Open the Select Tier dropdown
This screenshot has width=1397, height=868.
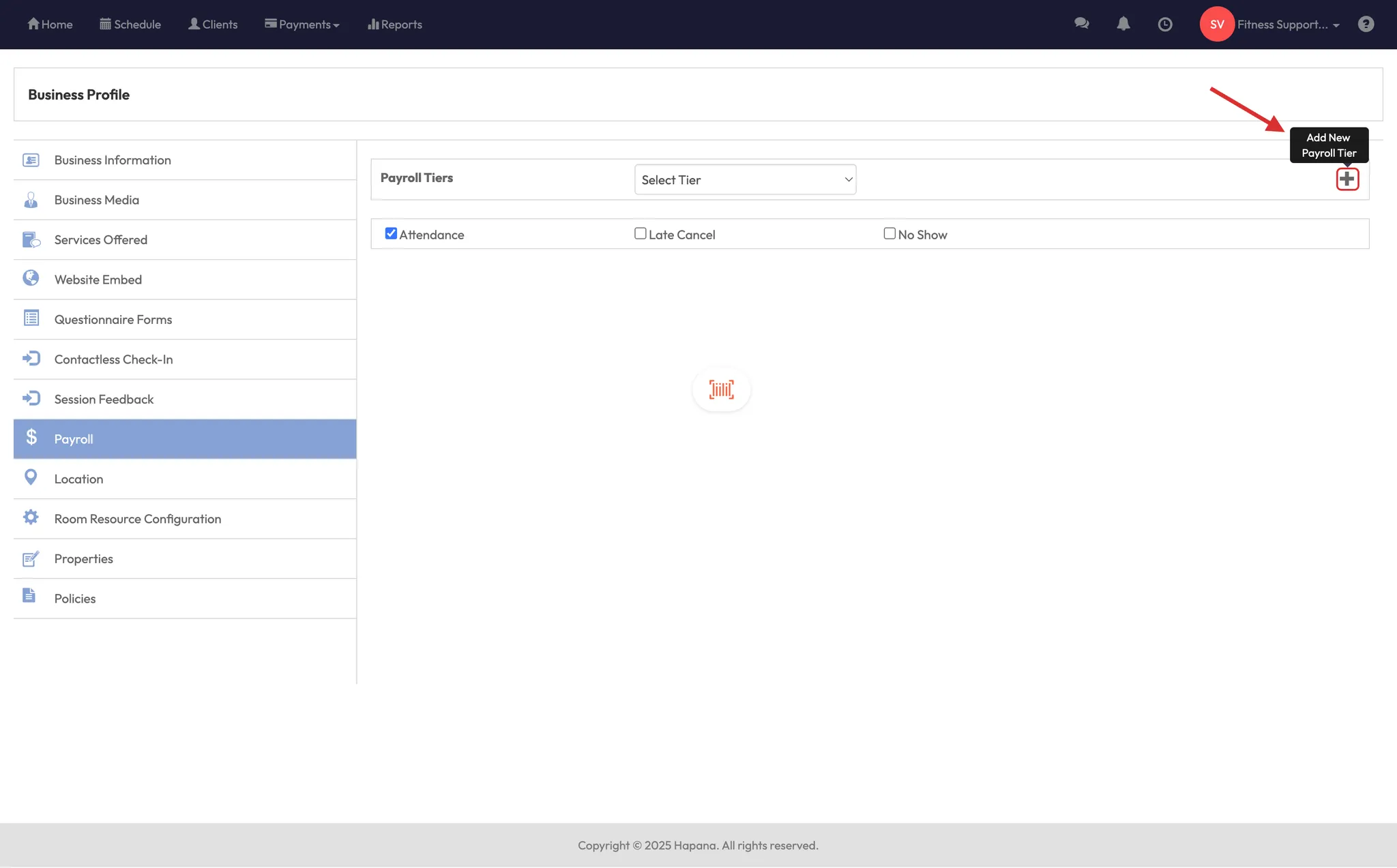click(745, 180)
